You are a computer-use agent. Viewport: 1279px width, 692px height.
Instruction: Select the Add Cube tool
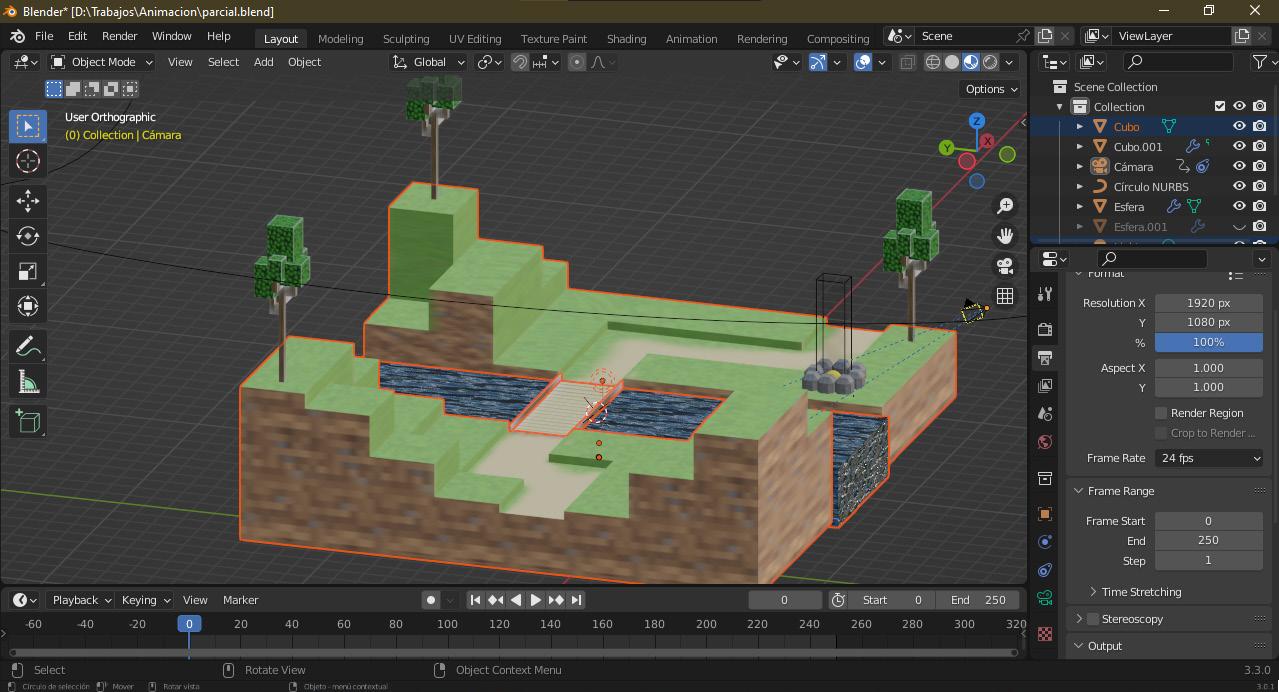click(x=28, y=421)
